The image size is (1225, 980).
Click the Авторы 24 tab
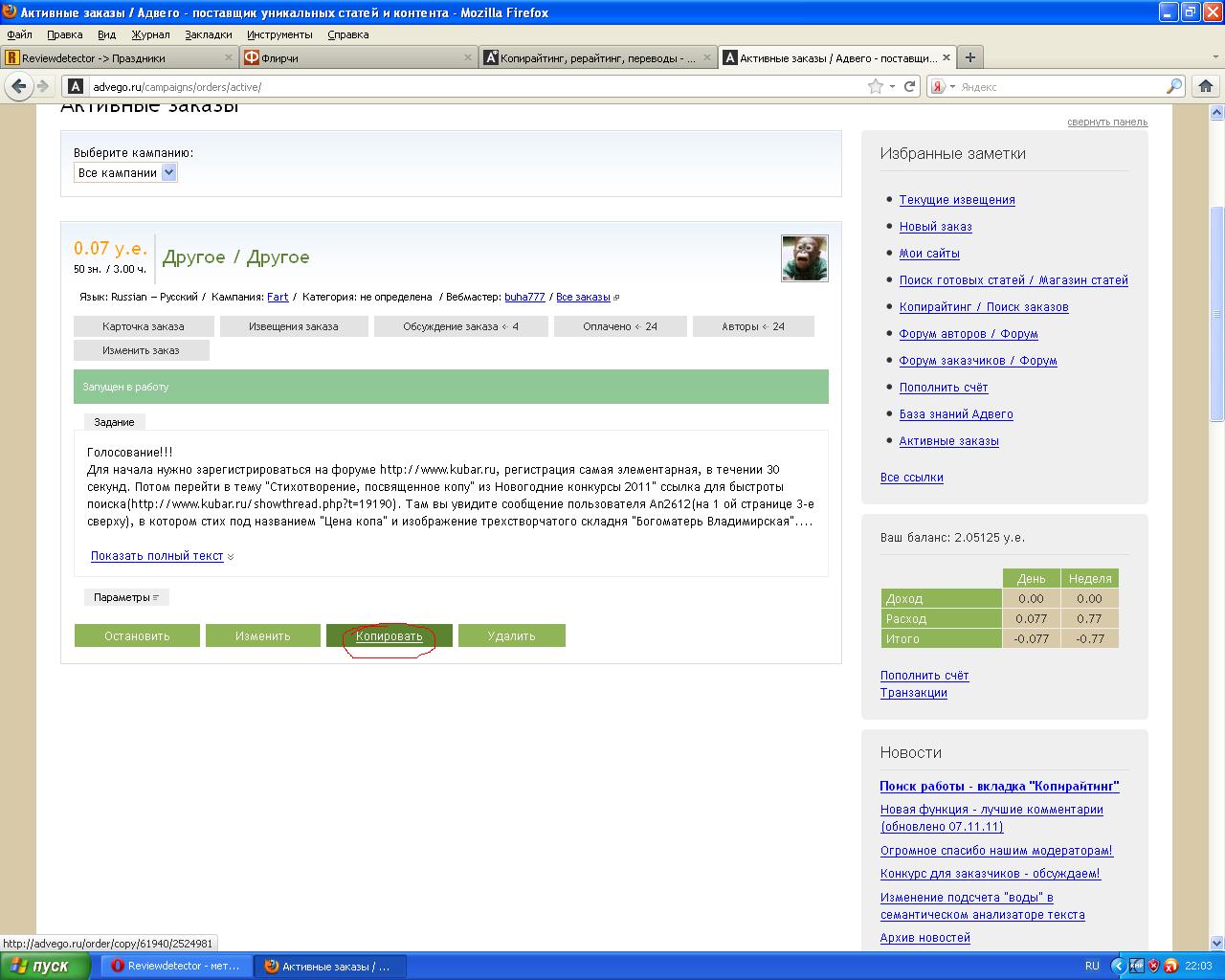(753, 326)
